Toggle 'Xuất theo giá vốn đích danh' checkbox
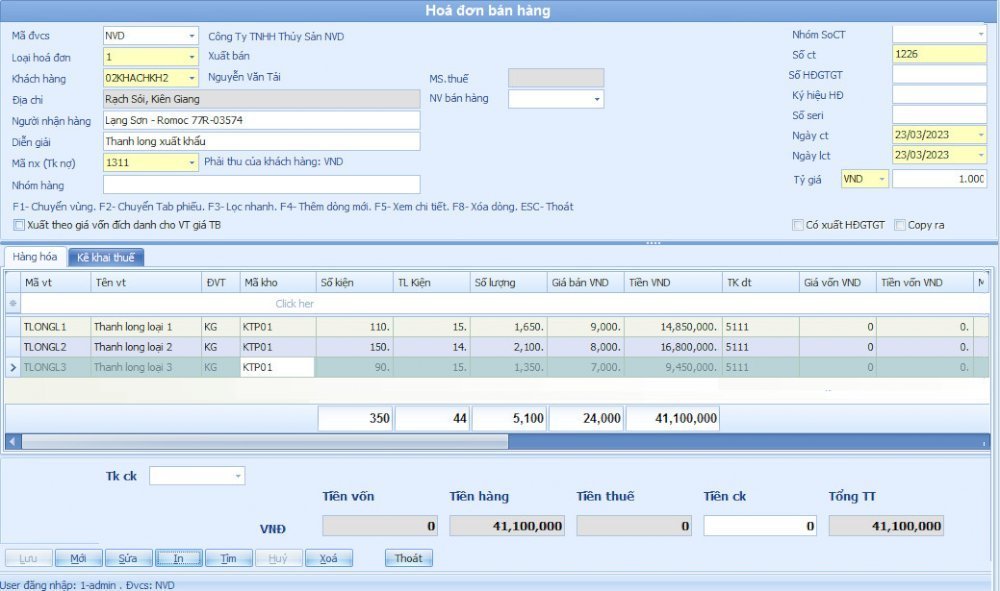This screenshot has height=591, width=1000. pyautogui.click(x=19, y=225)
